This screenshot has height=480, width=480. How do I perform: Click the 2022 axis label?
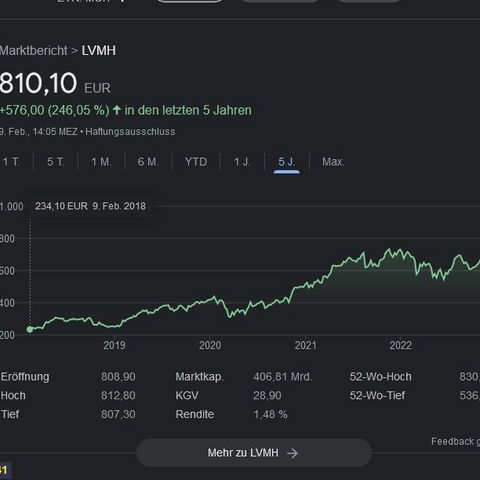pyautogui.click(x=400, y=345)
